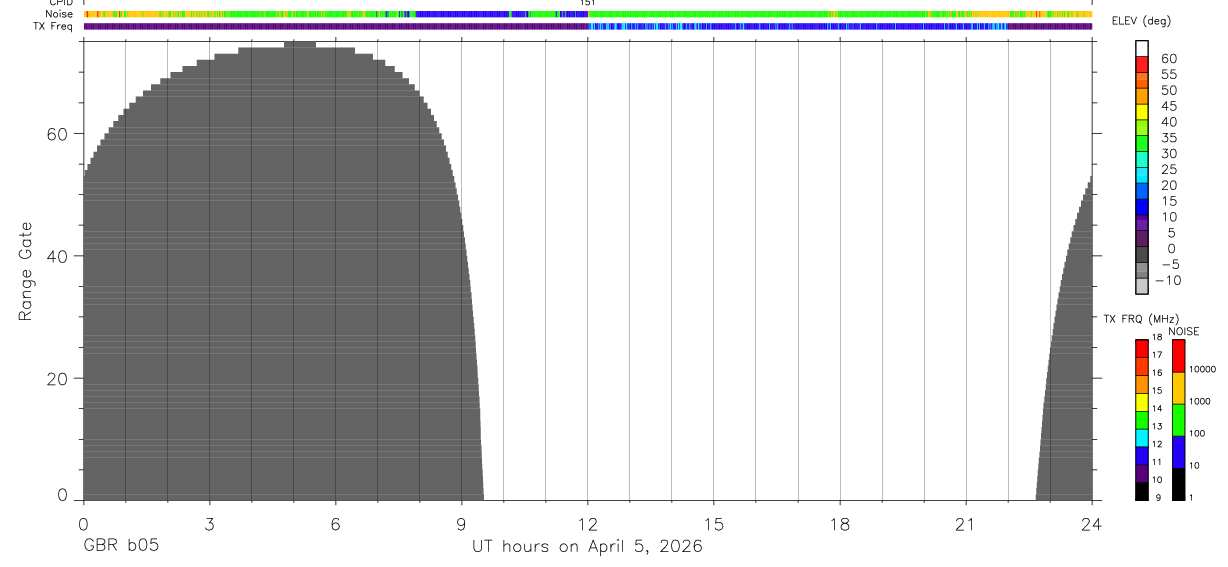Click the '9' tick on the UT hours axis

pyautogui.click(x=461, y=524)
